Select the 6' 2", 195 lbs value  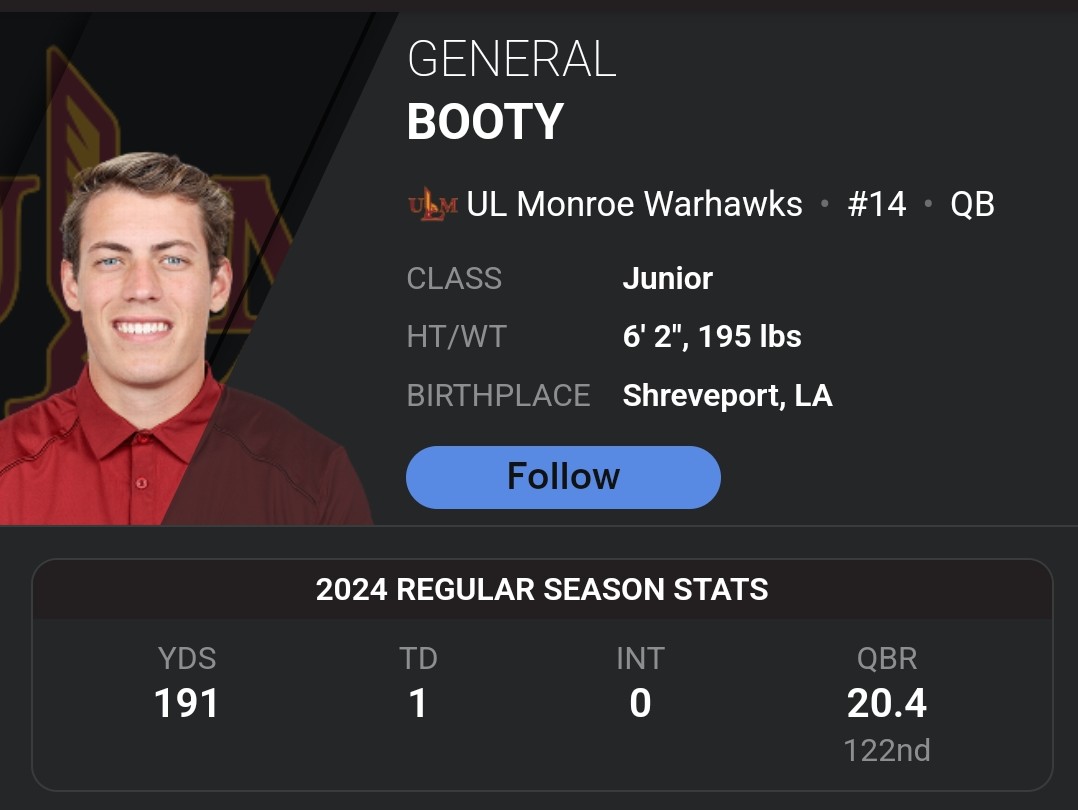click(711, 336)
